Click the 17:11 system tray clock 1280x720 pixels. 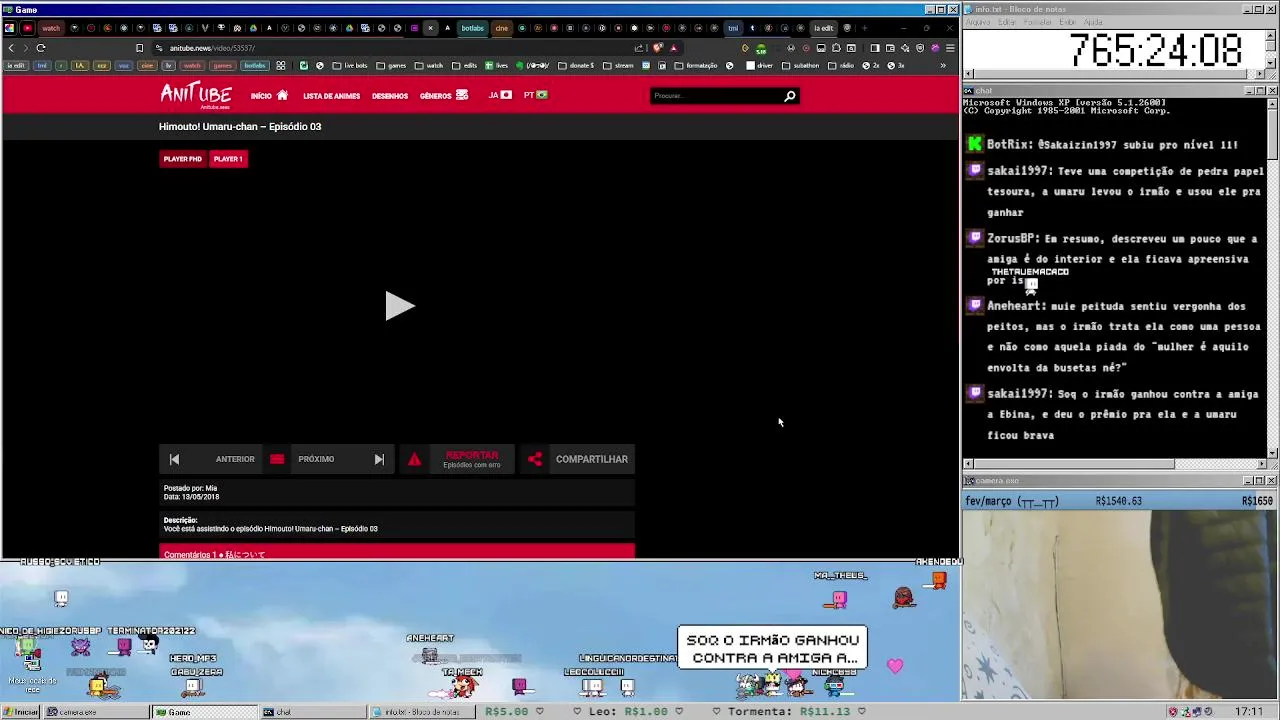click(1248, 712)
